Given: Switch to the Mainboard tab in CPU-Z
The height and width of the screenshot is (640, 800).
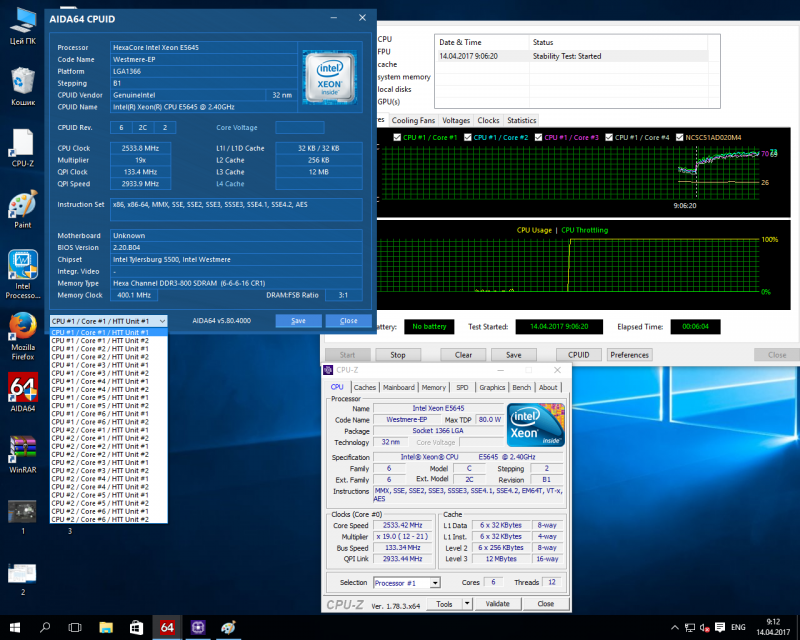Looking at the screenshot, I should point(398,387).
